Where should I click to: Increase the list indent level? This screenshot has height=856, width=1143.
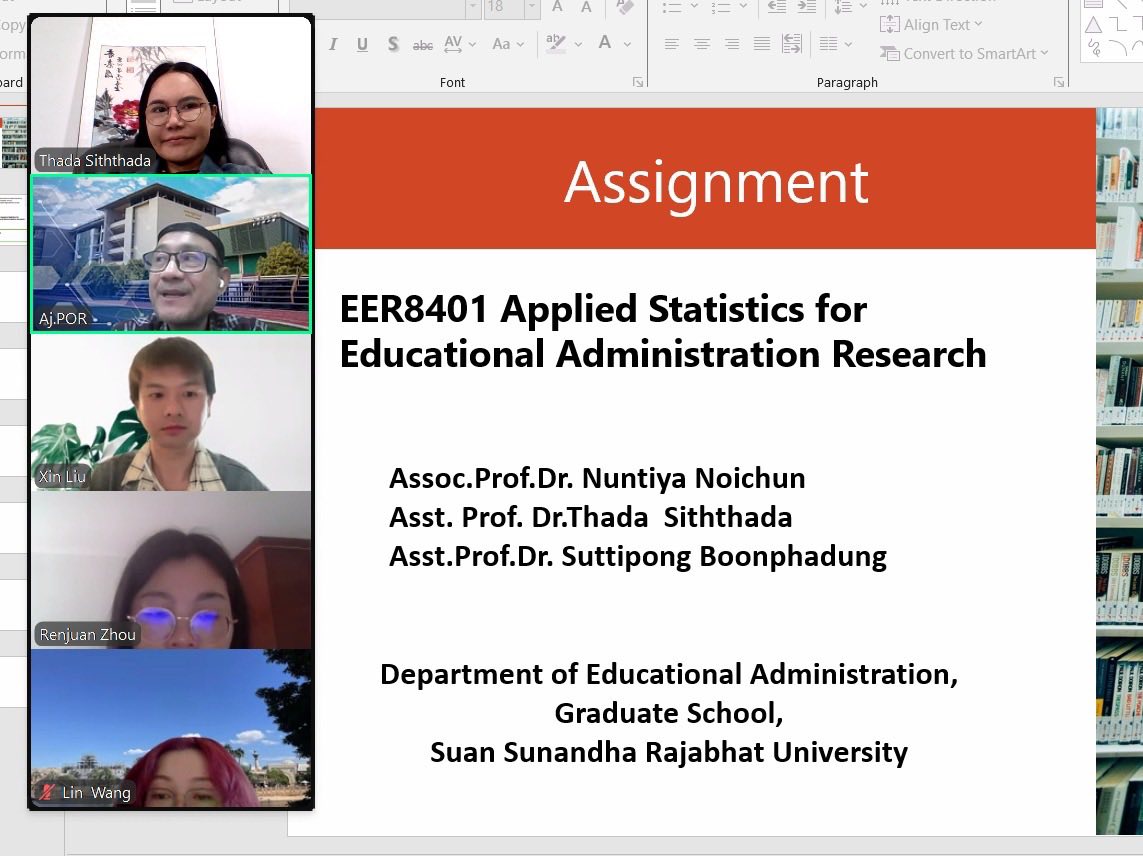pos(805,7)
